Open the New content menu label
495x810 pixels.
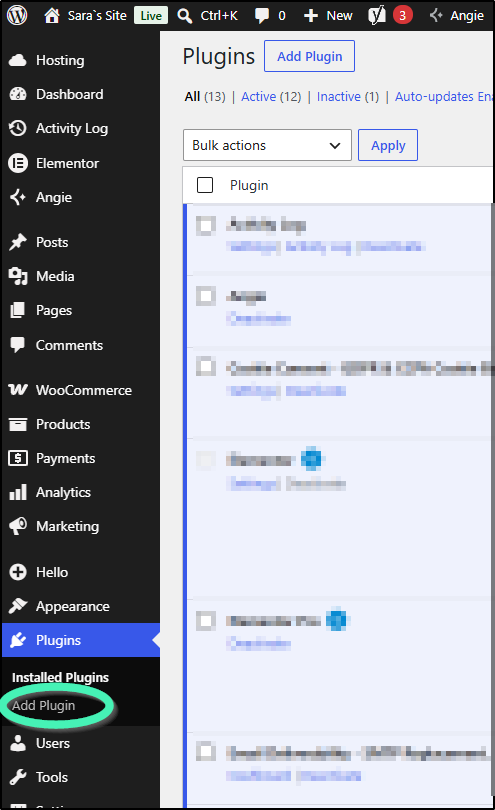point(339,16)
